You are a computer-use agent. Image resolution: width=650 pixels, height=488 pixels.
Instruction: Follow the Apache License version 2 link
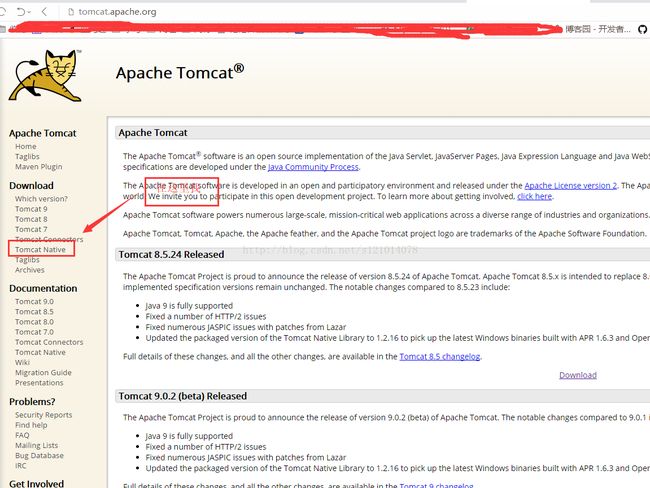[x=570, y=185]
